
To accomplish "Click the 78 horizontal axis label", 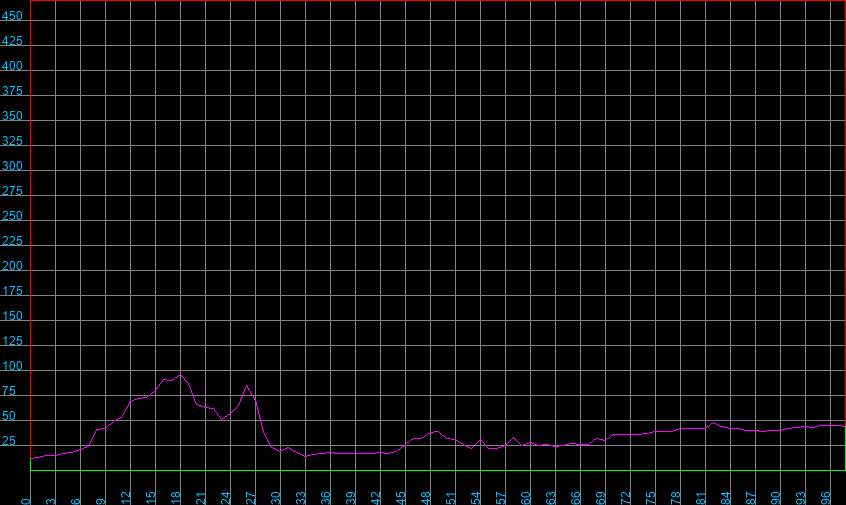I will [x=676, y=498].
